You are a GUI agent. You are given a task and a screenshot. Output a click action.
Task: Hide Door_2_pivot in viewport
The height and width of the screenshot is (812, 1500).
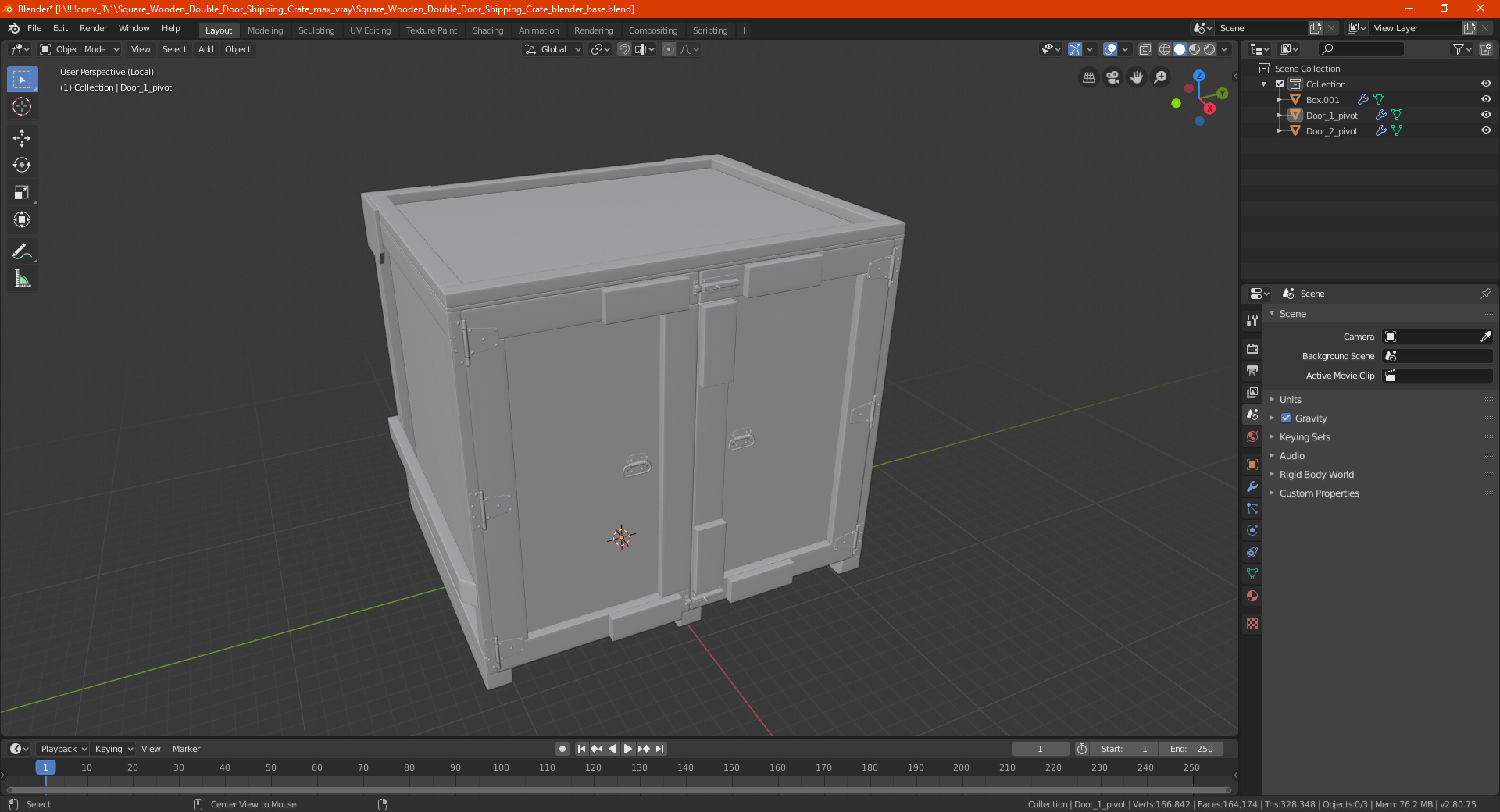coord(1486,130)
